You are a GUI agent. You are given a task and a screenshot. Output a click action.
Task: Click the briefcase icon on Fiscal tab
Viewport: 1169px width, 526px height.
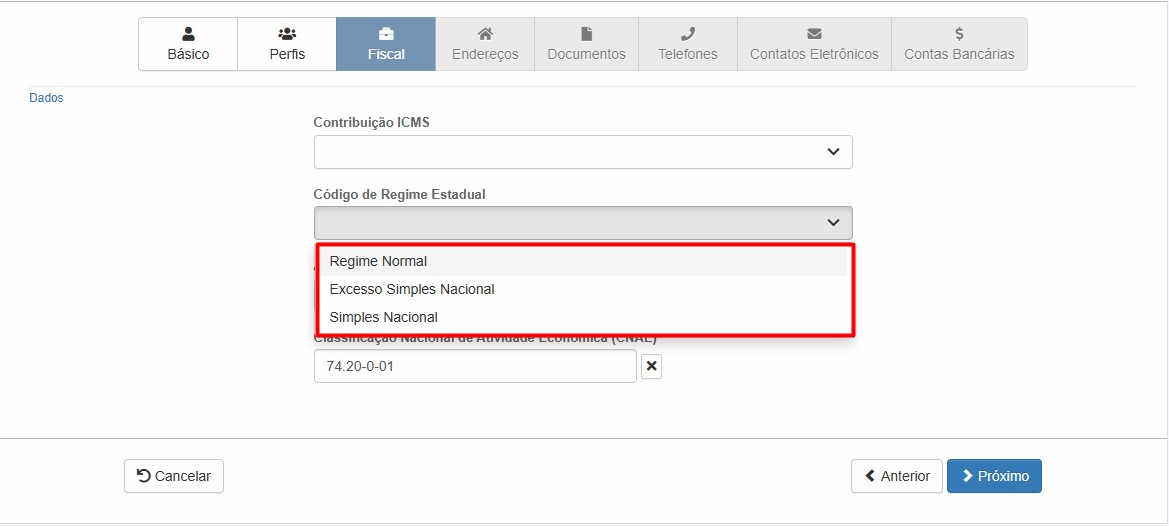[386, 34]
